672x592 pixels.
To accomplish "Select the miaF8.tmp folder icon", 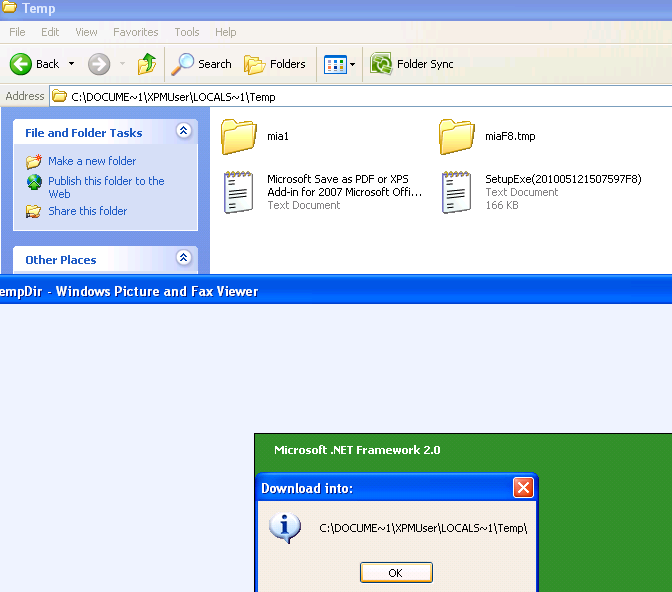I will pos(457,137).
